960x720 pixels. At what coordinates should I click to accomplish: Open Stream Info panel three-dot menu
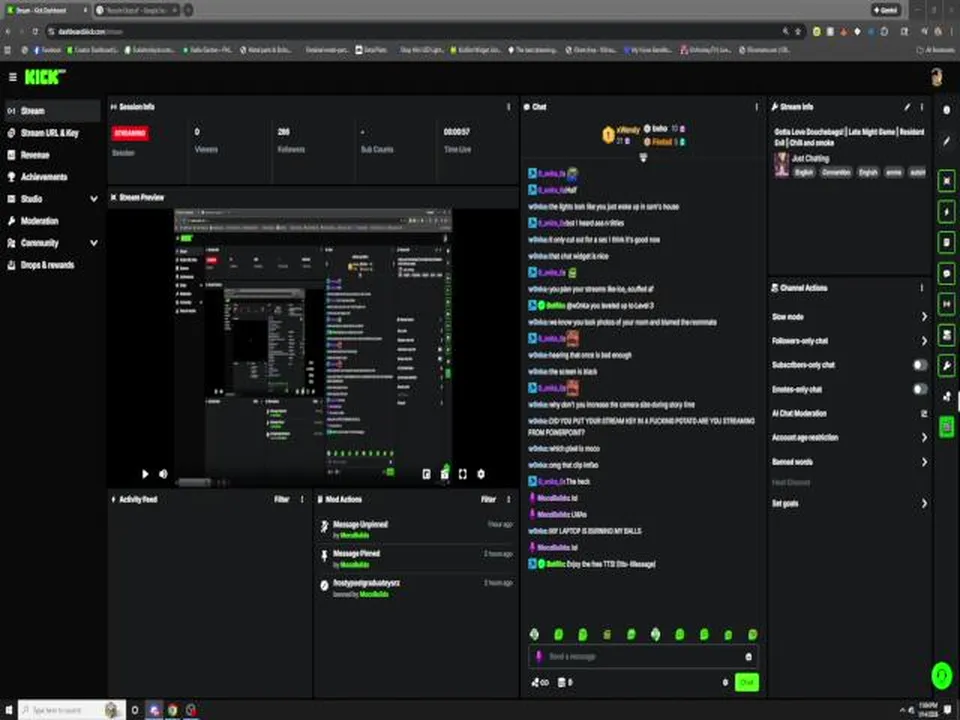(x=921, y=107)
